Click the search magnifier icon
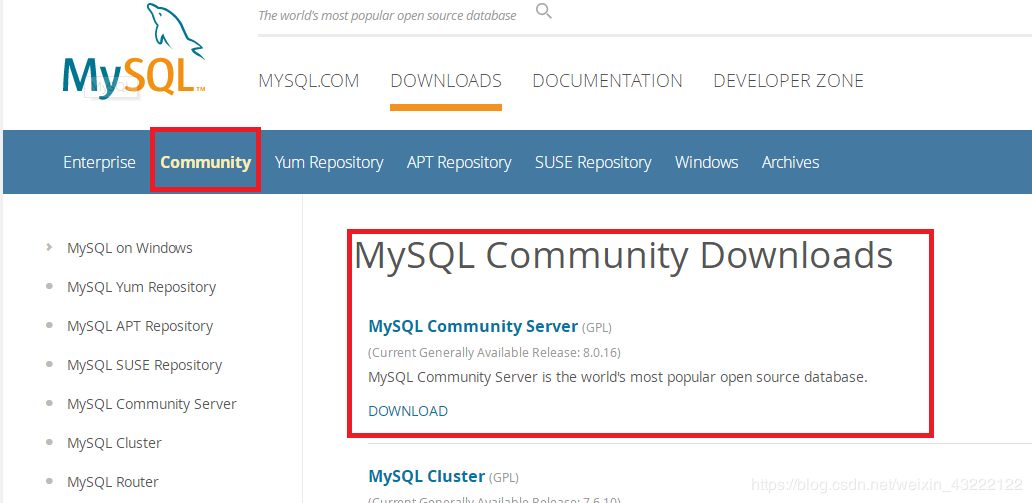 point(544,11)
